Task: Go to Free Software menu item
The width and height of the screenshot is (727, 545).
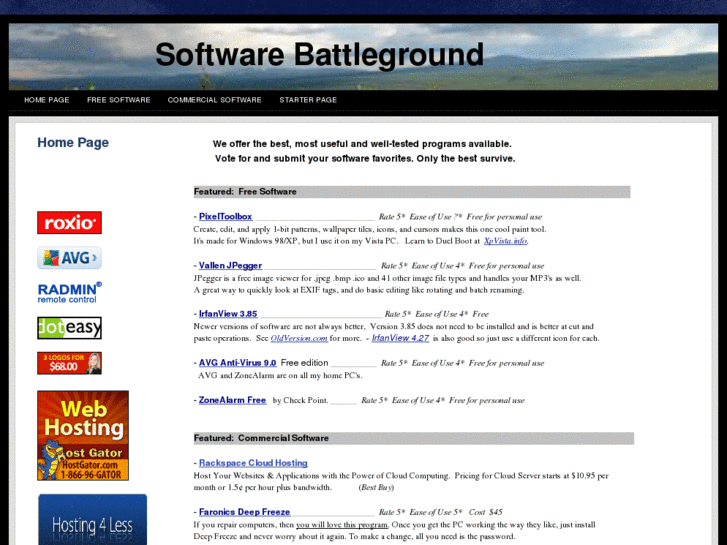Action: (x=118, y=100)
